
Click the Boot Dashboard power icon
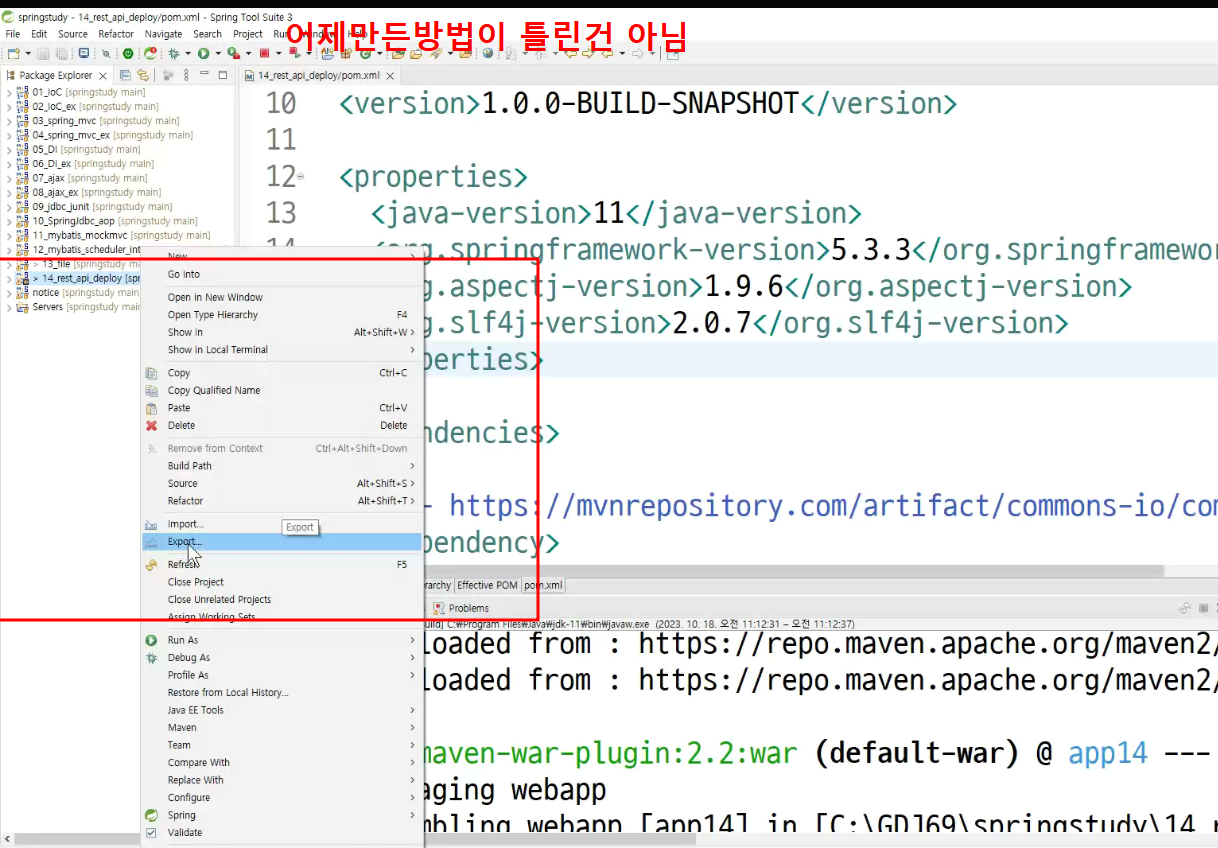pyautogui.click(x=128, y=54)
